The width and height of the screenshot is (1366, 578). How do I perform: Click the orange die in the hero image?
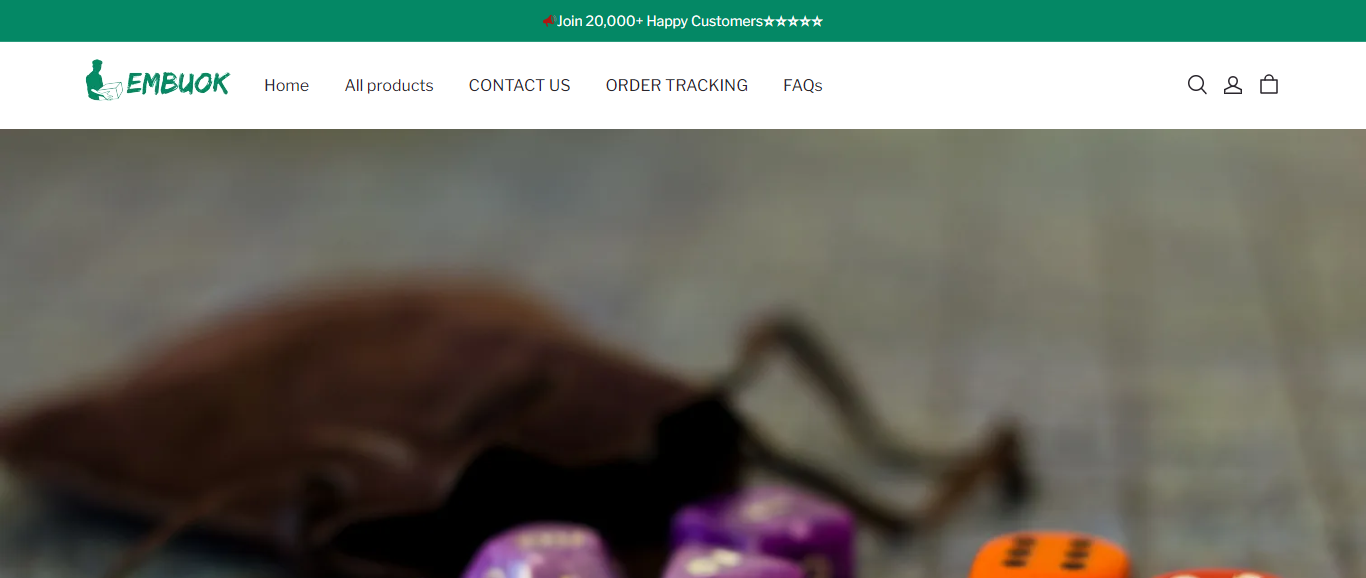(x=1048, y=555)
